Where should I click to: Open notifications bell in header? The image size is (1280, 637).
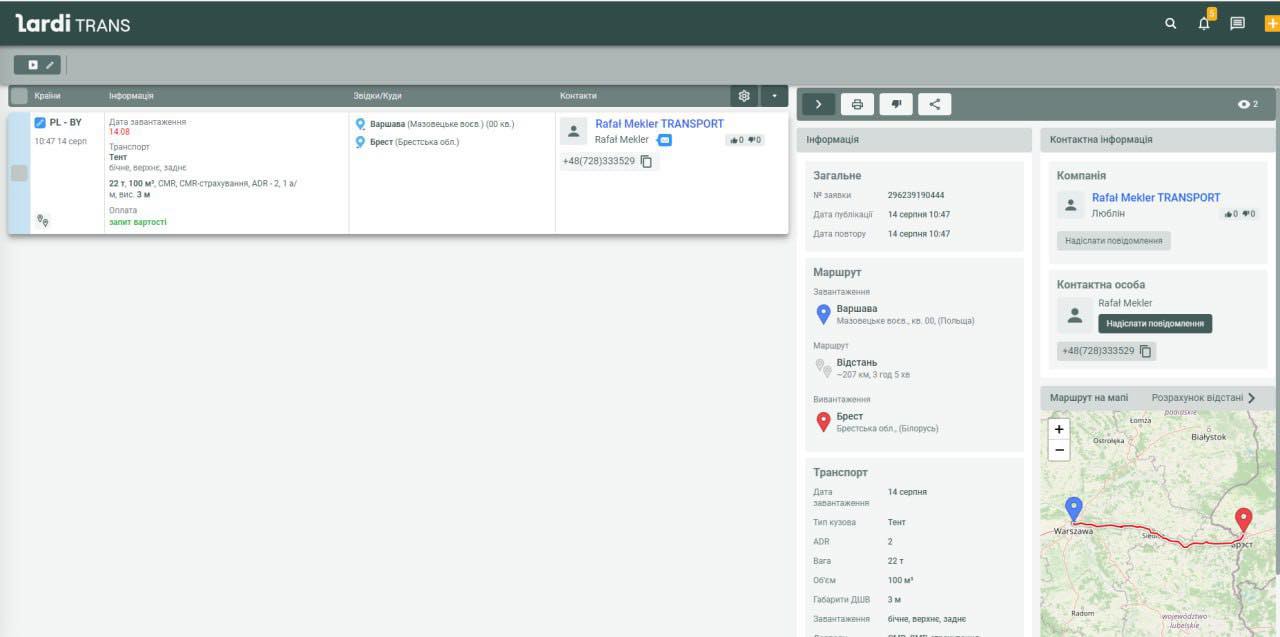(1204, 24)
